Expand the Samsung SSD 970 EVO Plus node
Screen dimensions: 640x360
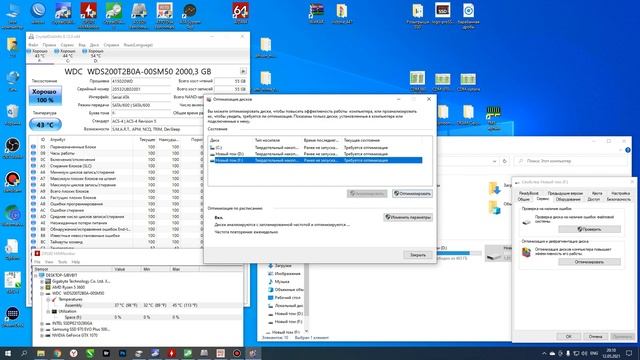pos(42,329)
